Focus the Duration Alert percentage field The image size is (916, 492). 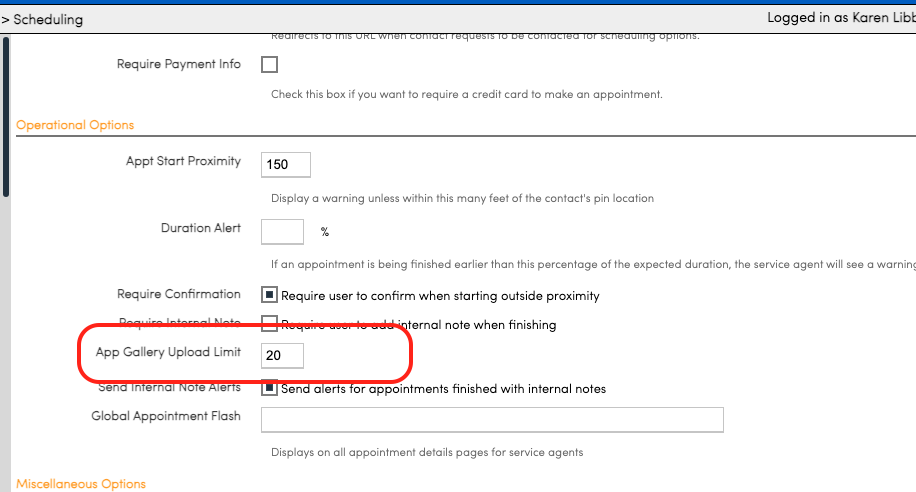tap(282, 232)
